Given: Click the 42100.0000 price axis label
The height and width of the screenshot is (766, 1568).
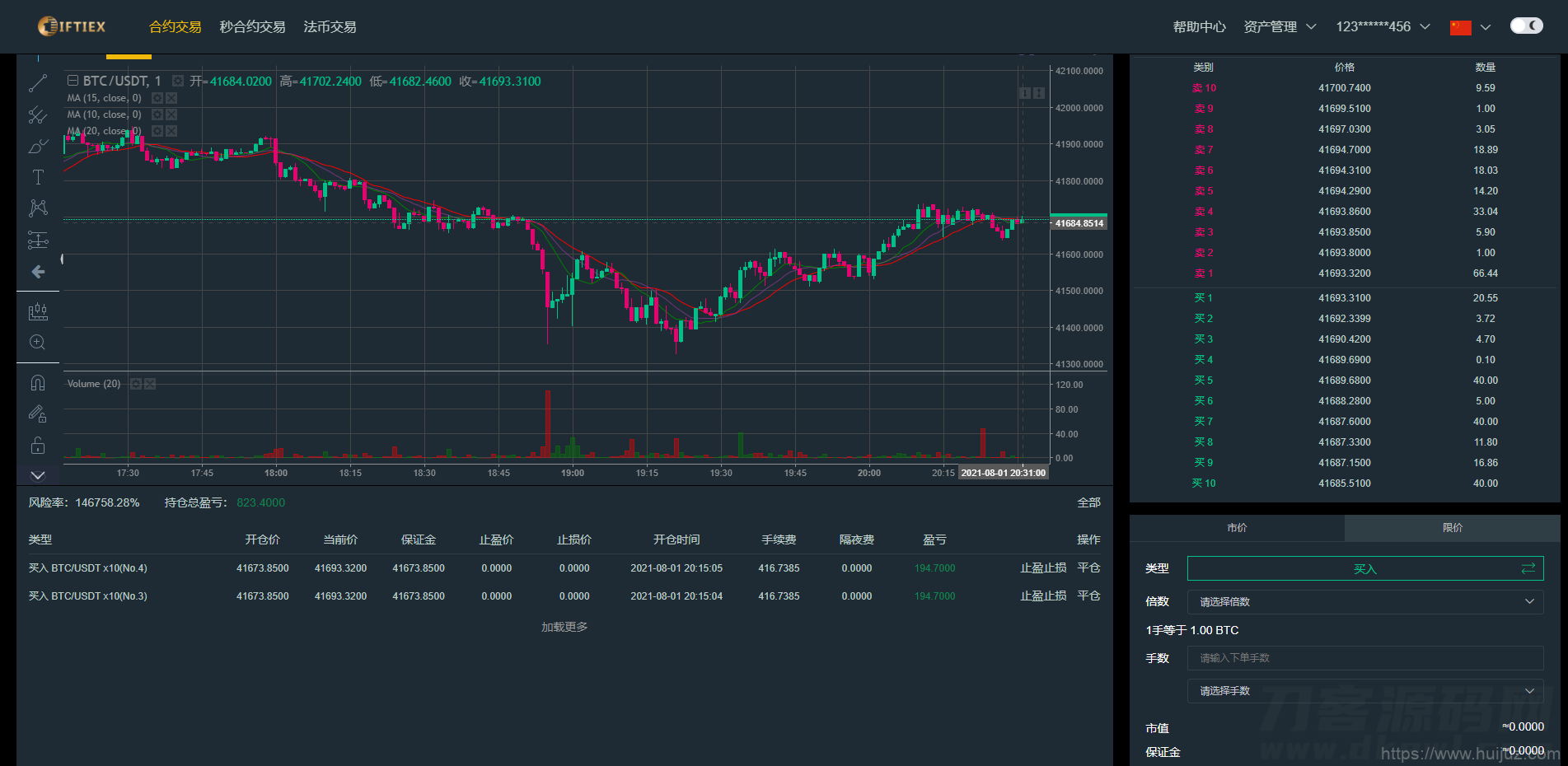Looking at the screenshot, I should point(1079,71).
